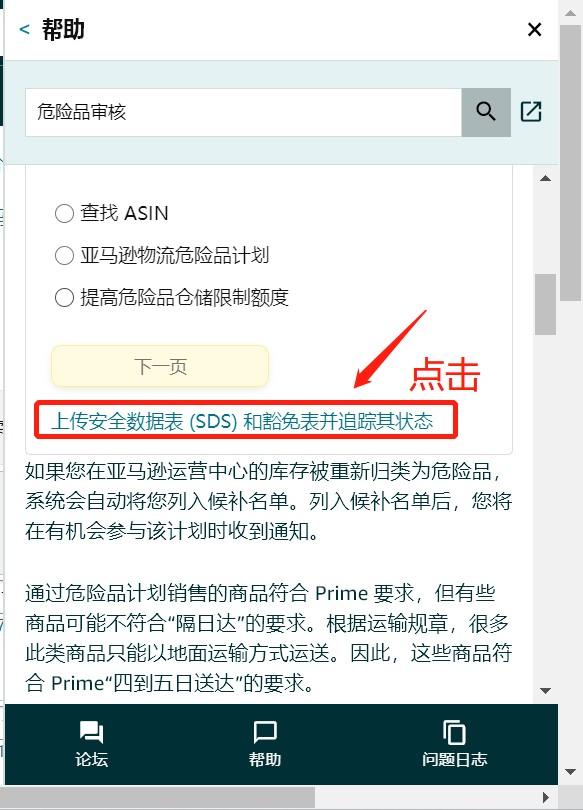Click the 下一页 button
Image resolution: width=583 pixels, height=810 pixels.
pos(160,366)
